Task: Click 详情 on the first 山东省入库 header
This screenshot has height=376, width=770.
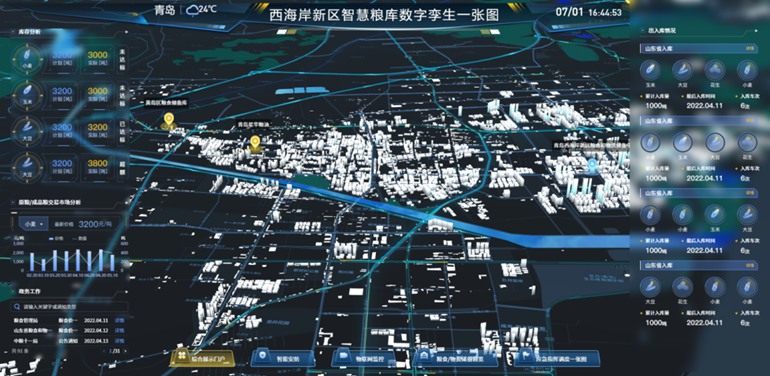Action: coord(750,49)
